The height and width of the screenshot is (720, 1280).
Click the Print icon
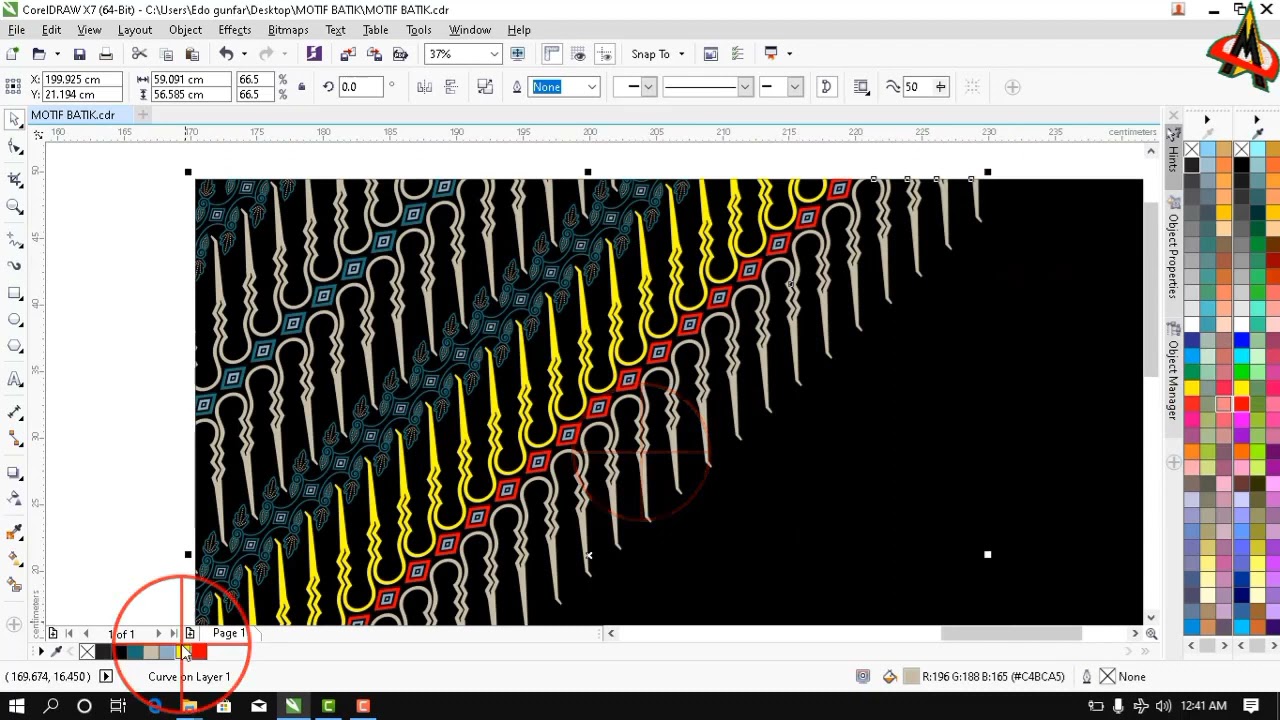106,54
